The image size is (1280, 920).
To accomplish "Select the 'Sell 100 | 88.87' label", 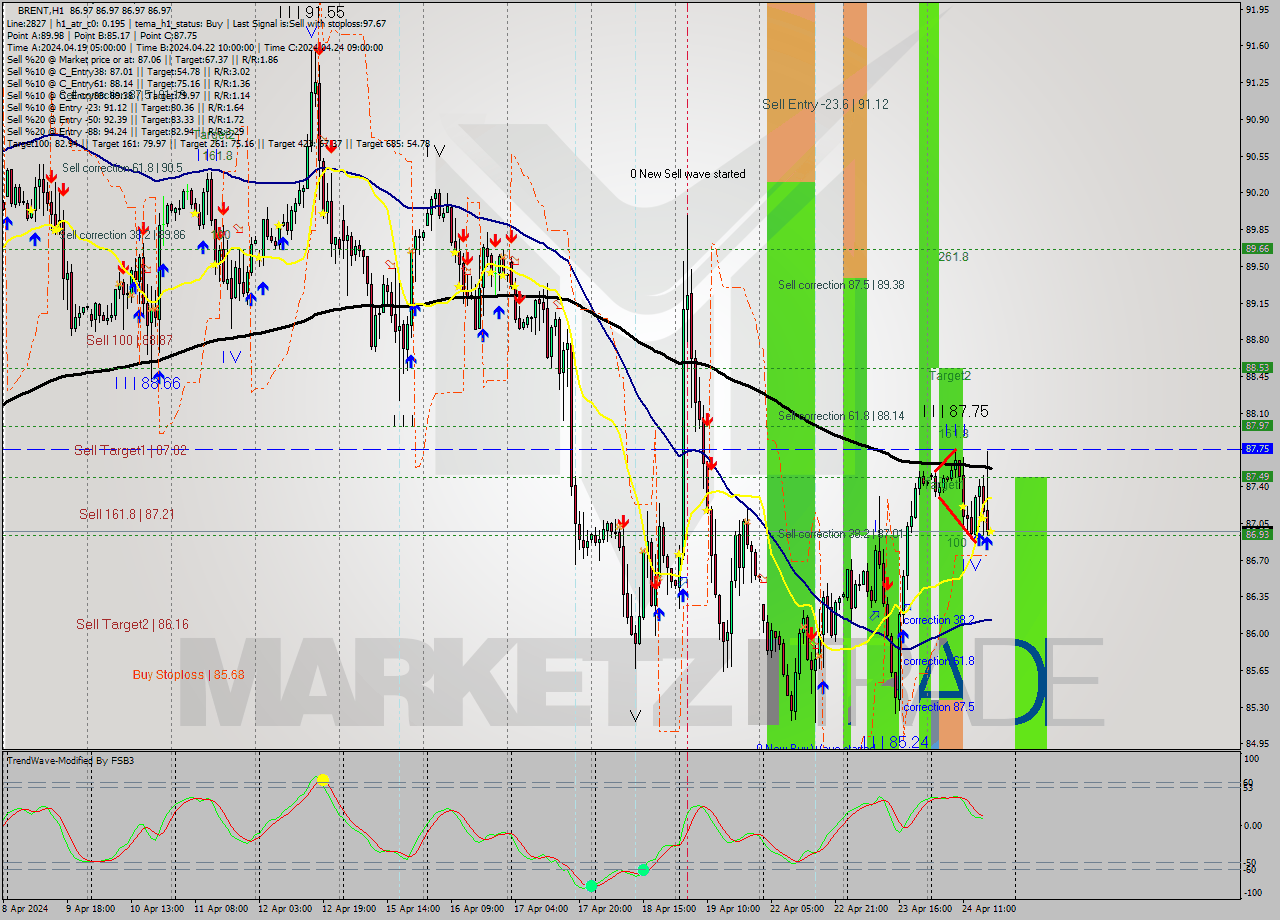I will pyautogui.click(x=129, y=340).
